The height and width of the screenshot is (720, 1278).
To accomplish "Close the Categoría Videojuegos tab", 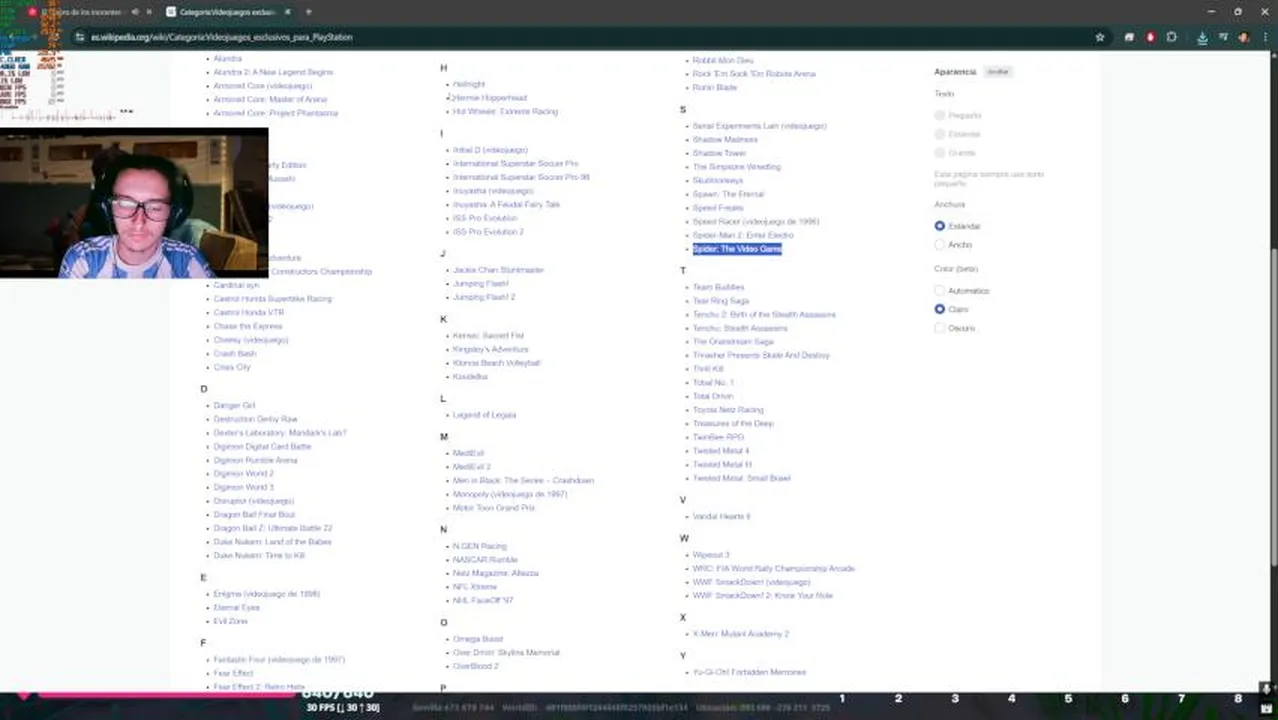I will (x=288, y=12).
